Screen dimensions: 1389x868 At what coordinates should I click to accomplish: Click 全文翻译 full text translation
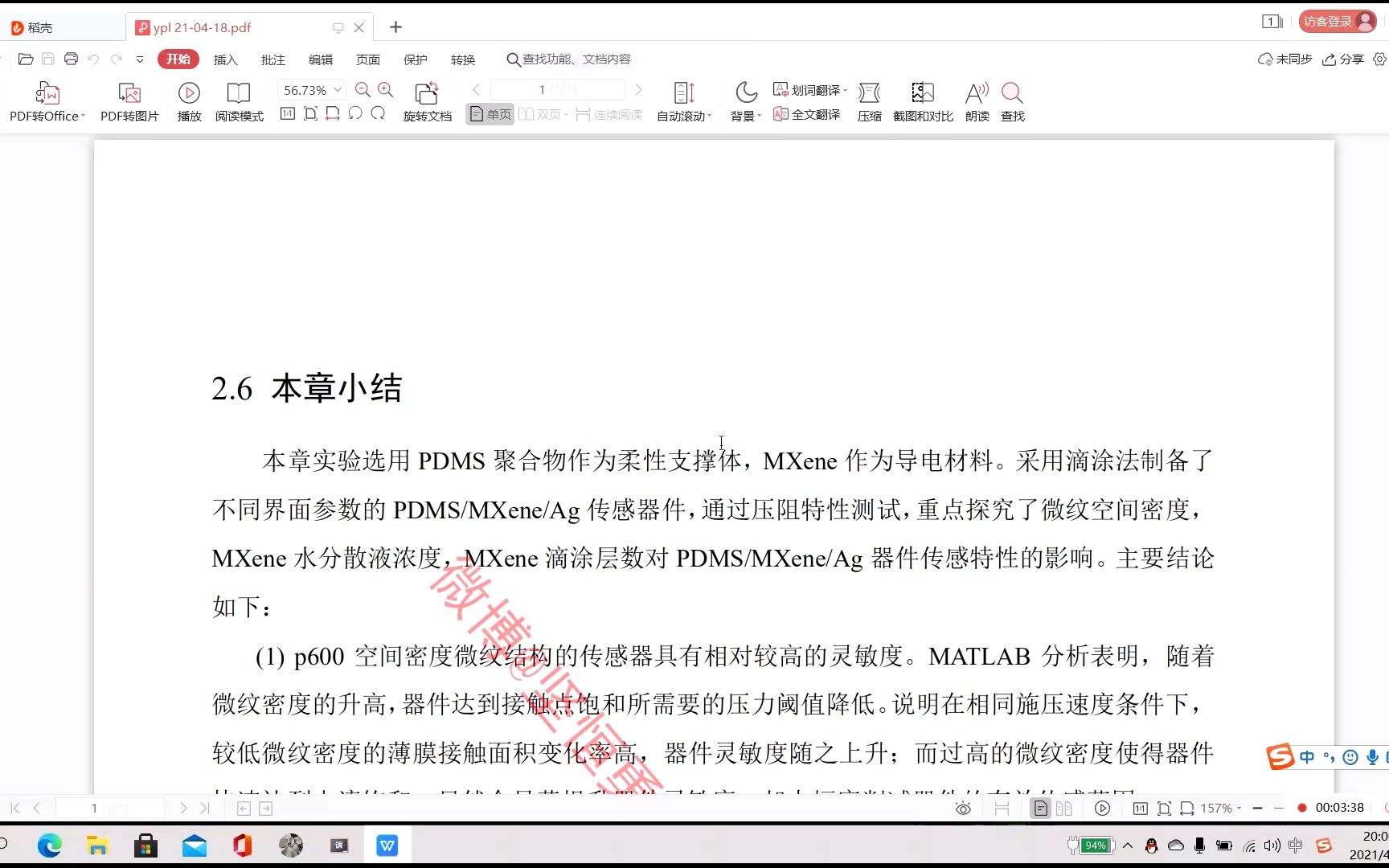(807, 115)
